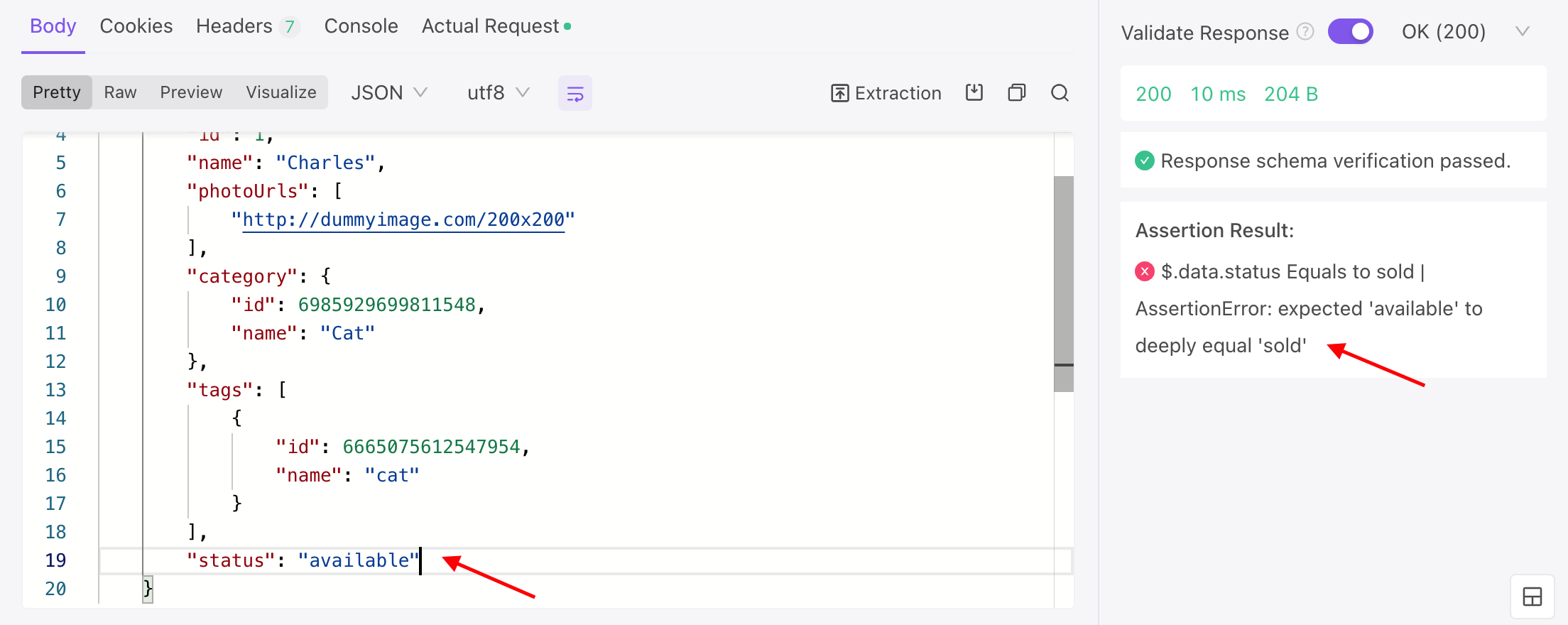Click the response body vertical scrollbar

[x=1063, y=284]
